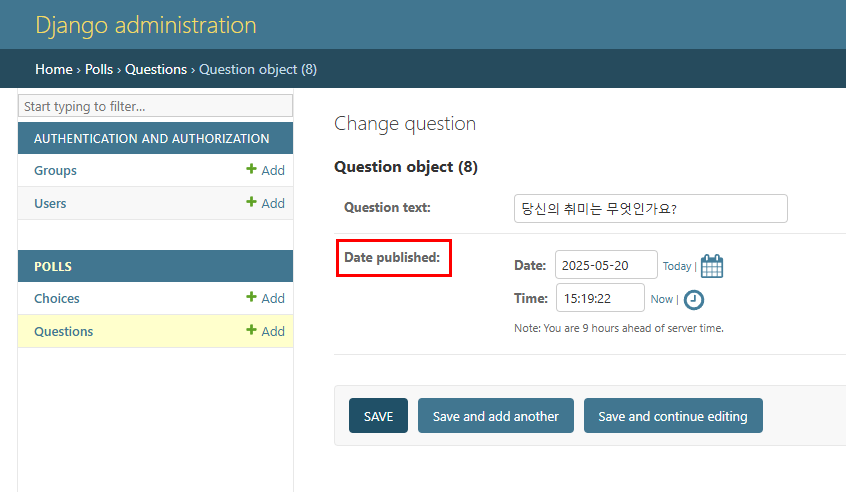Open Polls breadcrumb link
Screen dimensions: 846x492
tap(99, 70)
